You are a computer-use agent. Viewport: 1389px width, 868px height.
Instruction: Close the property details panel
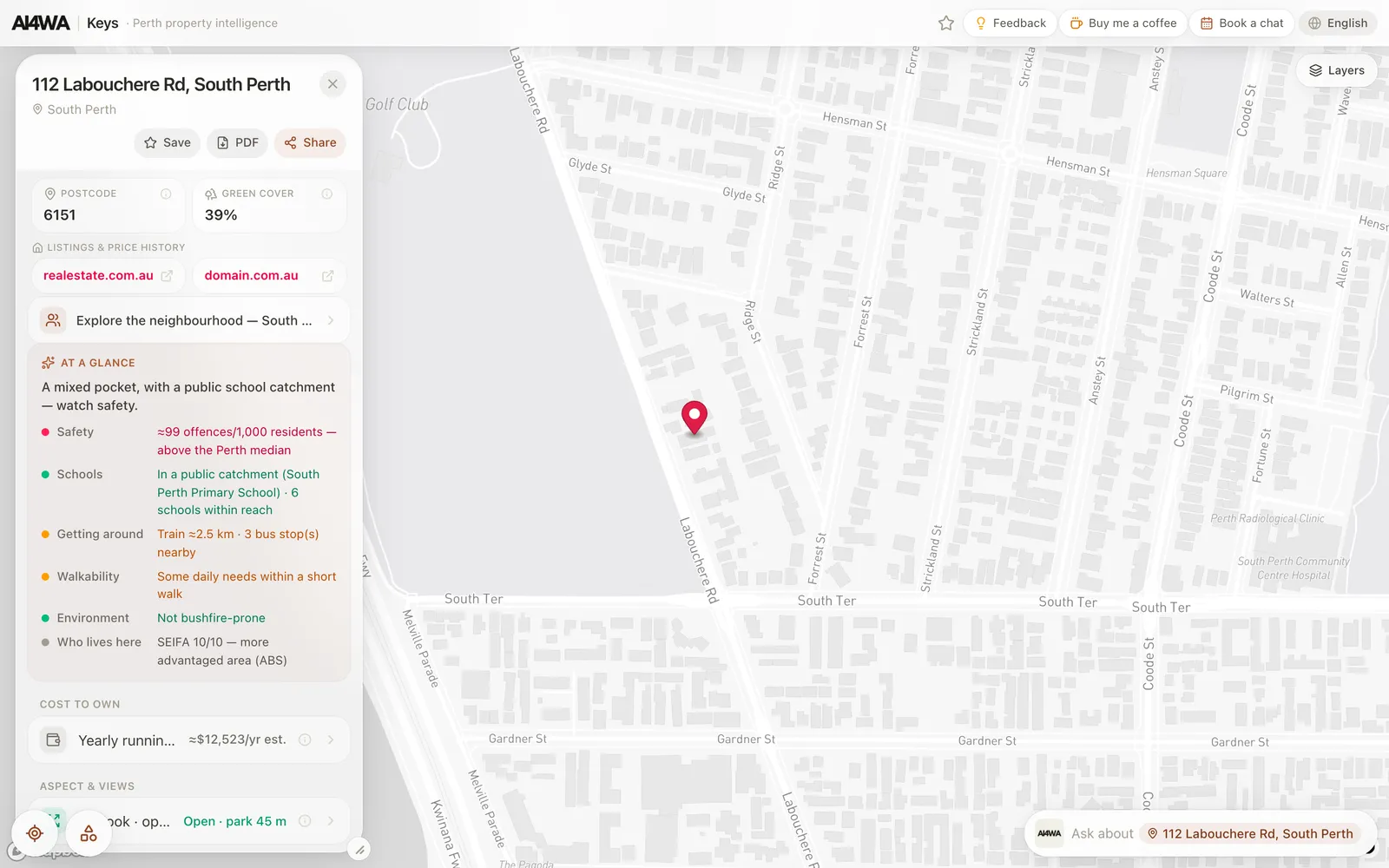point(332,84)
